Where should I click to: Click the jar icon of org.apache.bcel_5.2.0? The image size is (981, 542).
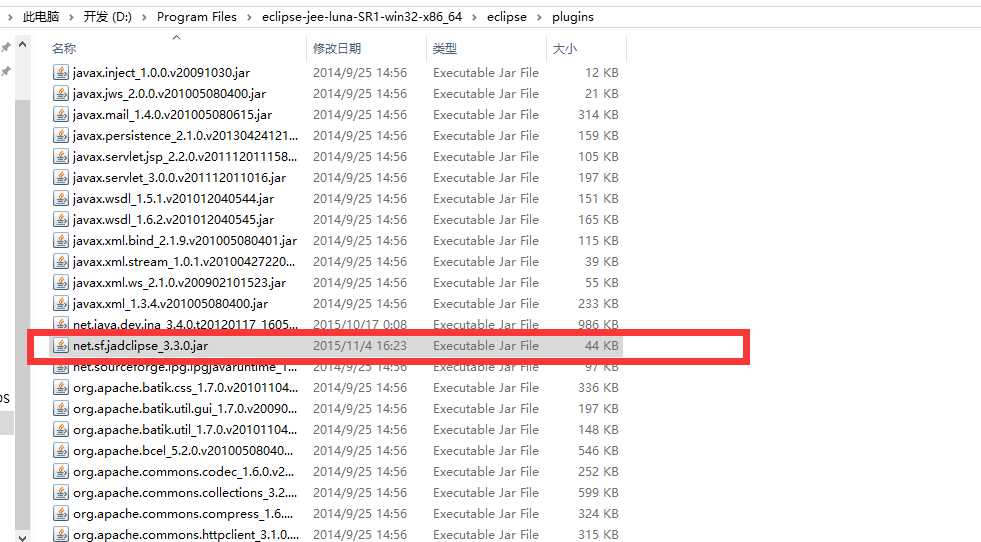point(61,451)
